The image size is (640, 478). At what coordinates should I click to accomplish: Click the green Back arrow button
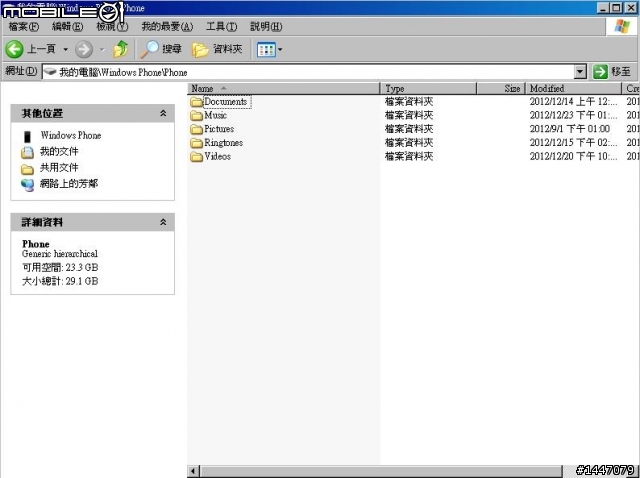(14, 49)
